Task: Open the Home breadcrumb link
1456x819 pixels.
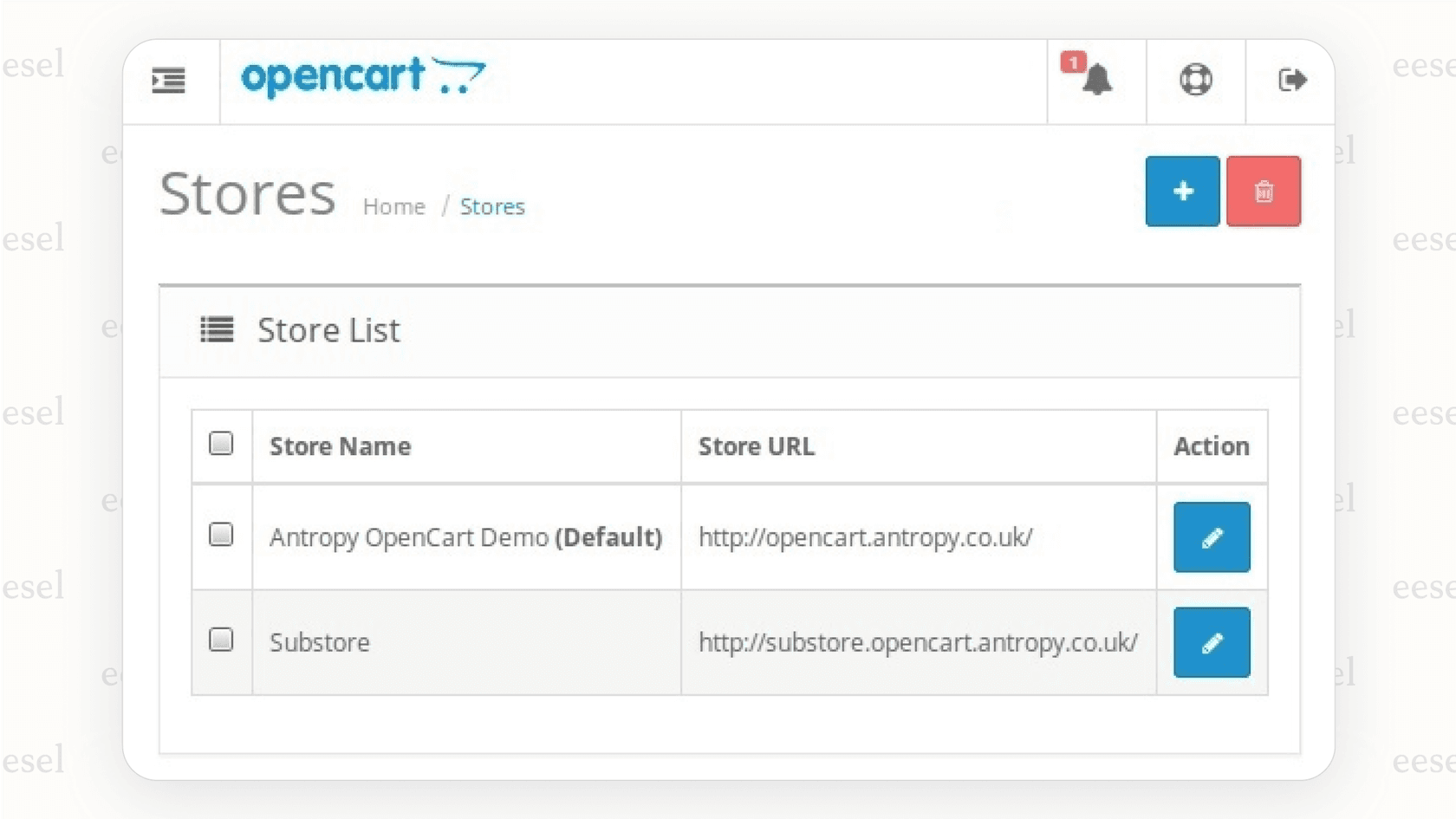Action: pos(394,206)
